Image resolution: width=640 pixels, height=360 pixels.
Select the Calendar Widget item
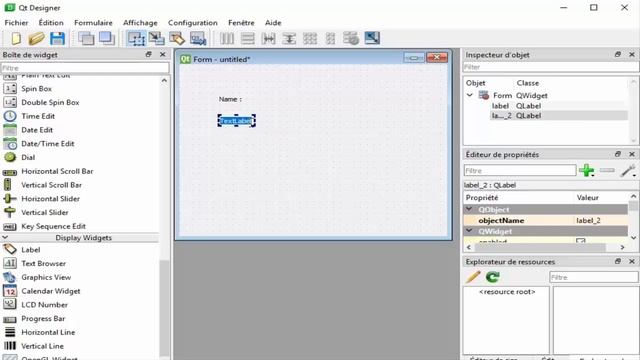click(x=51, y=291)
